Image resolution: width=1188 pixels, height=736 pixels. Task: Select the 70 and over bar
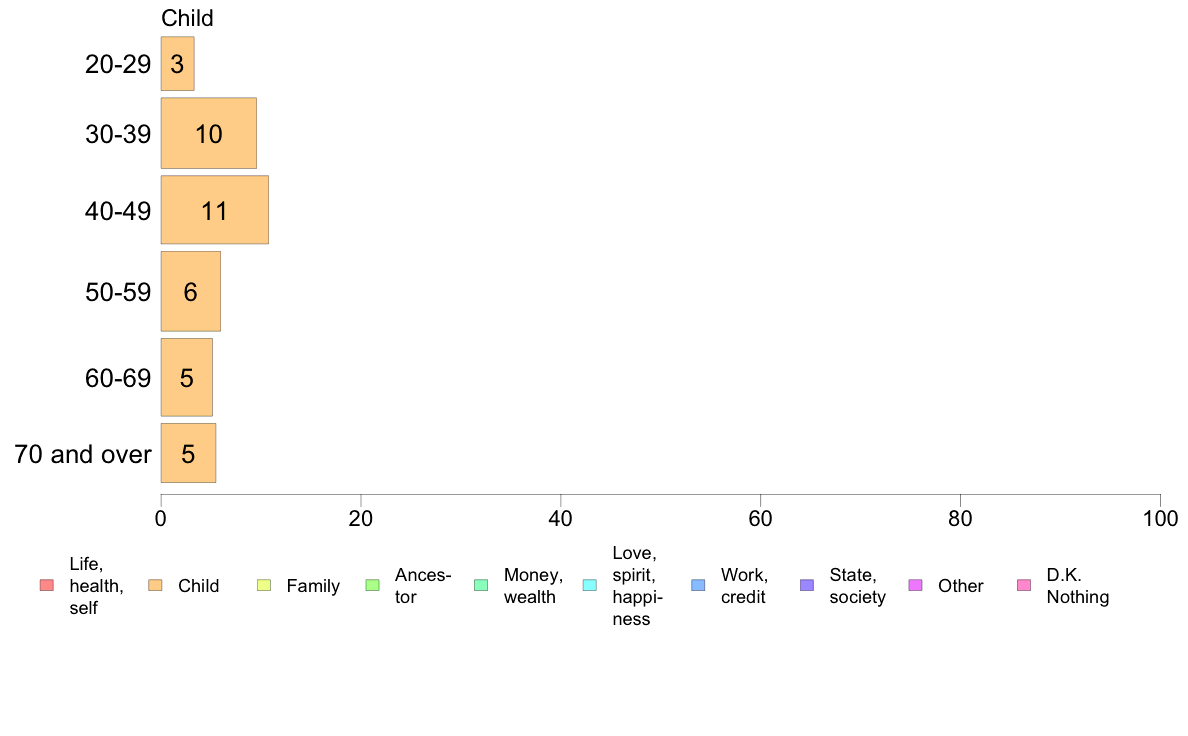point(188,453)
